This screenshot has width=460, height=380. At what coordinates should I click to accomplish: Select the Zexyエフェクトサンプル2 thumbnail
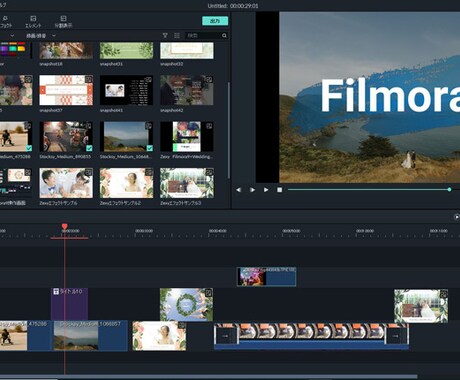click(x=126, y=183)
